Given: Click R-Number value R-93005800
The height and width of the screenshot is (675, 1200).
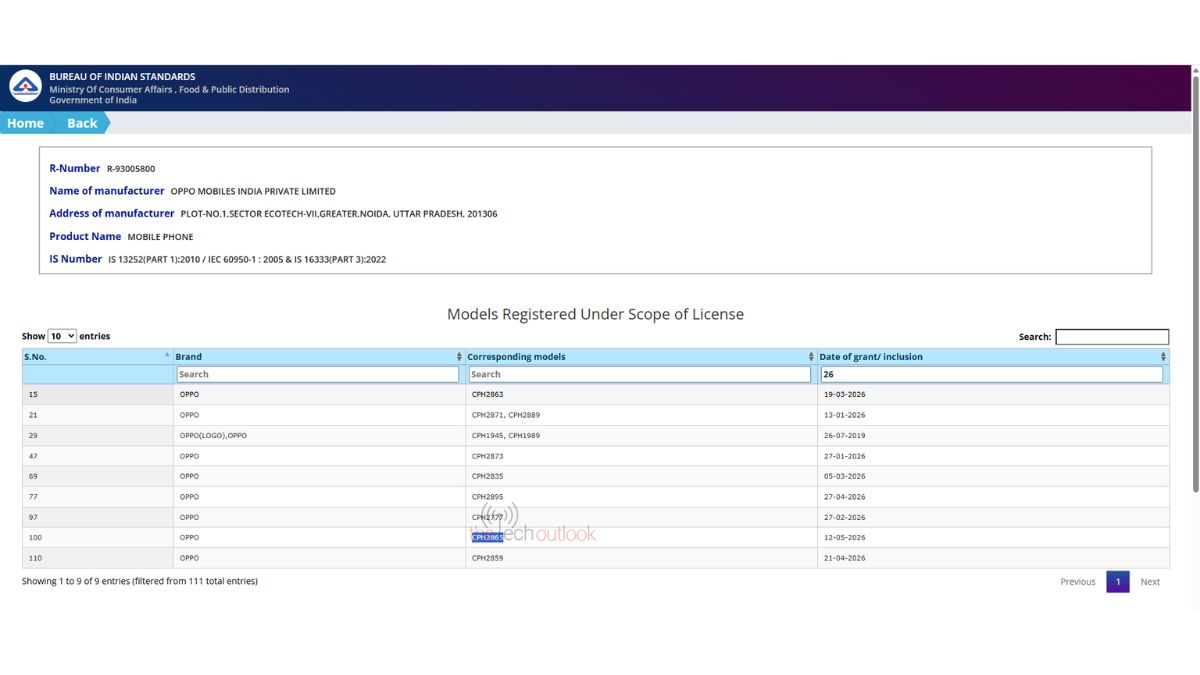Looking at the screenshot, I should [131, 169].
